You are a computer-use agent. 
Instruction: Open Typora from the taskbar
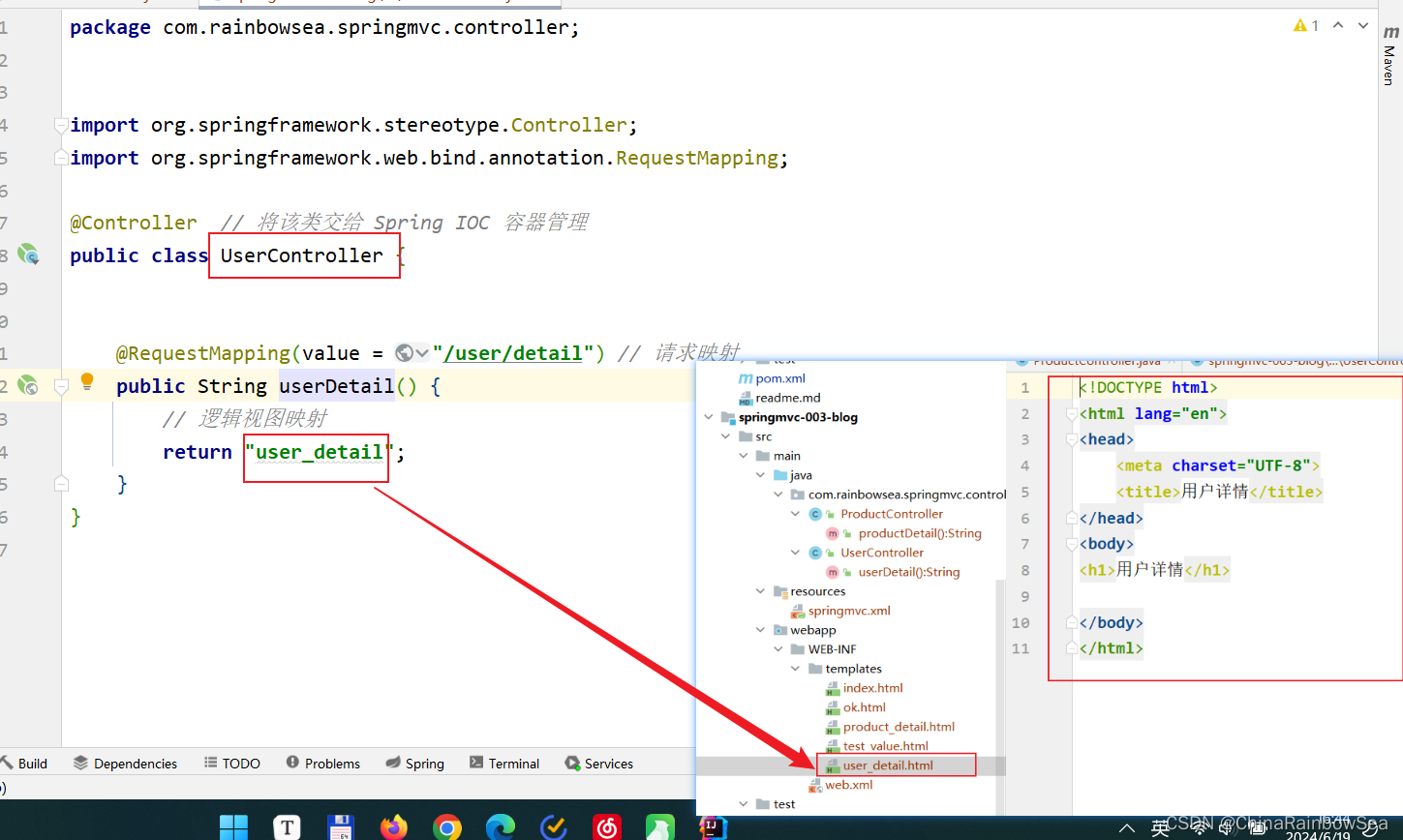(287, 827)
